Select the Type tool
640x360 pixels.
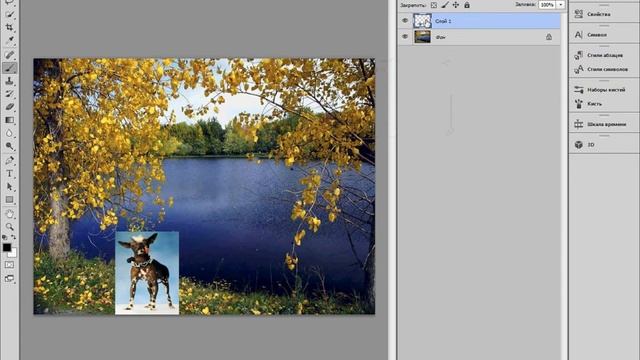click(9, 173)
